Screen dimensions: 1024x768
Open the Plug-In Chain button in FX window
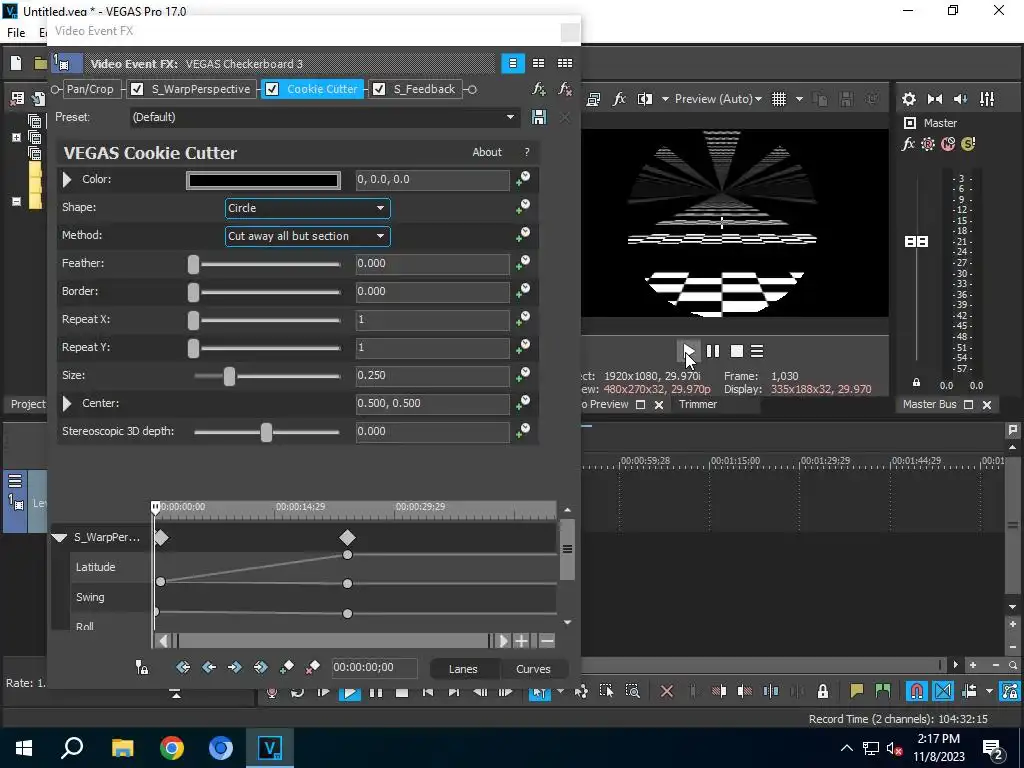tap(539, 89)
